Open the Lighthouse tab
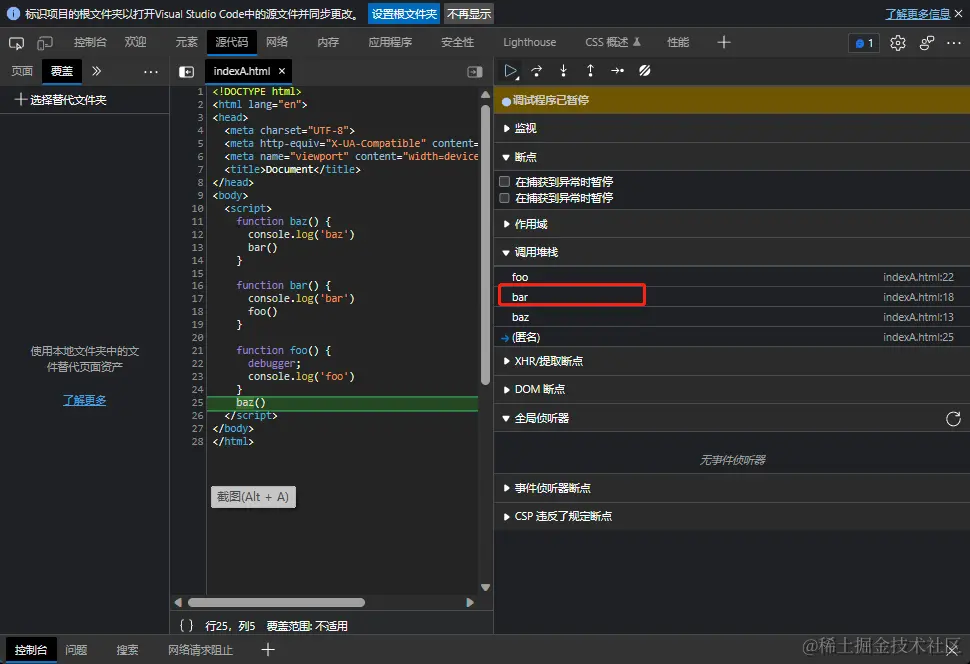The image size is (970, 664). tap(530, 42)
